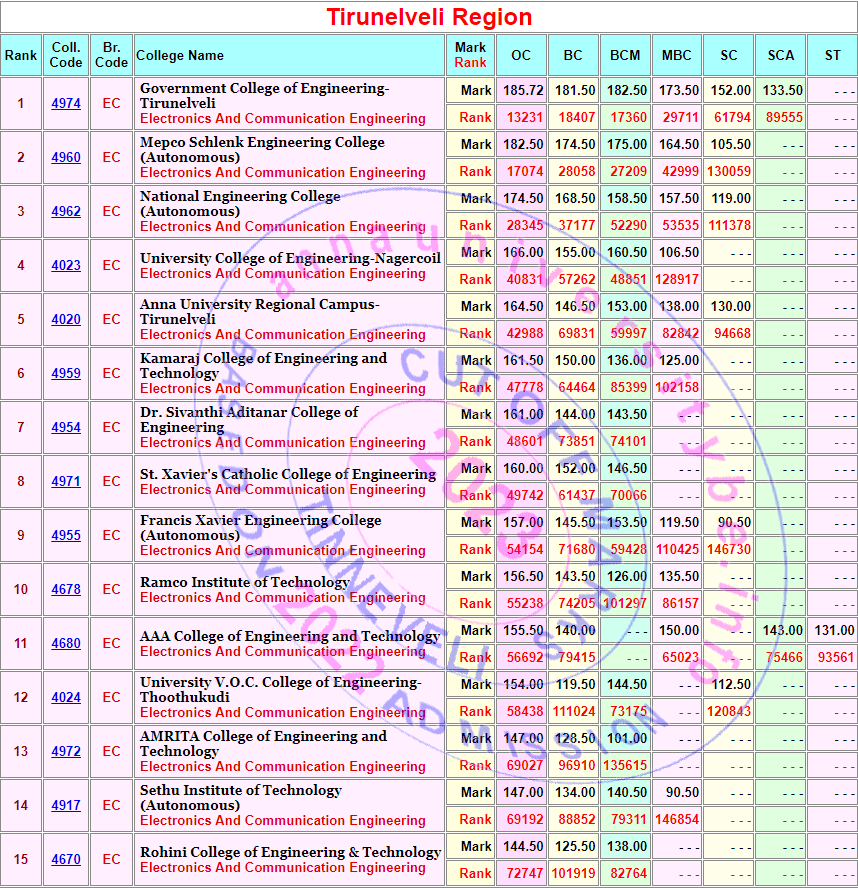Click the OC mark 185.72 cell
The image size is (858, 888).
[523, 90]
